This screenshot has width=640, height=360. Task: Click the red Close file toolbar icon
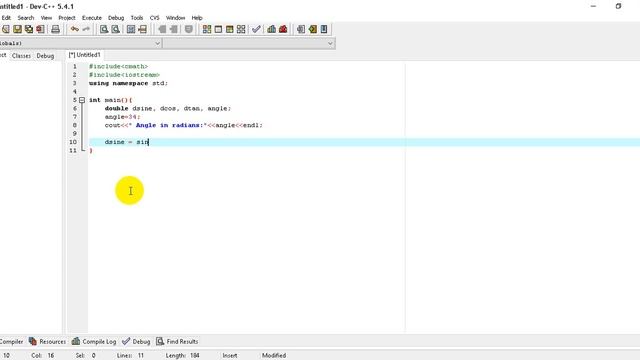(40, 29)
